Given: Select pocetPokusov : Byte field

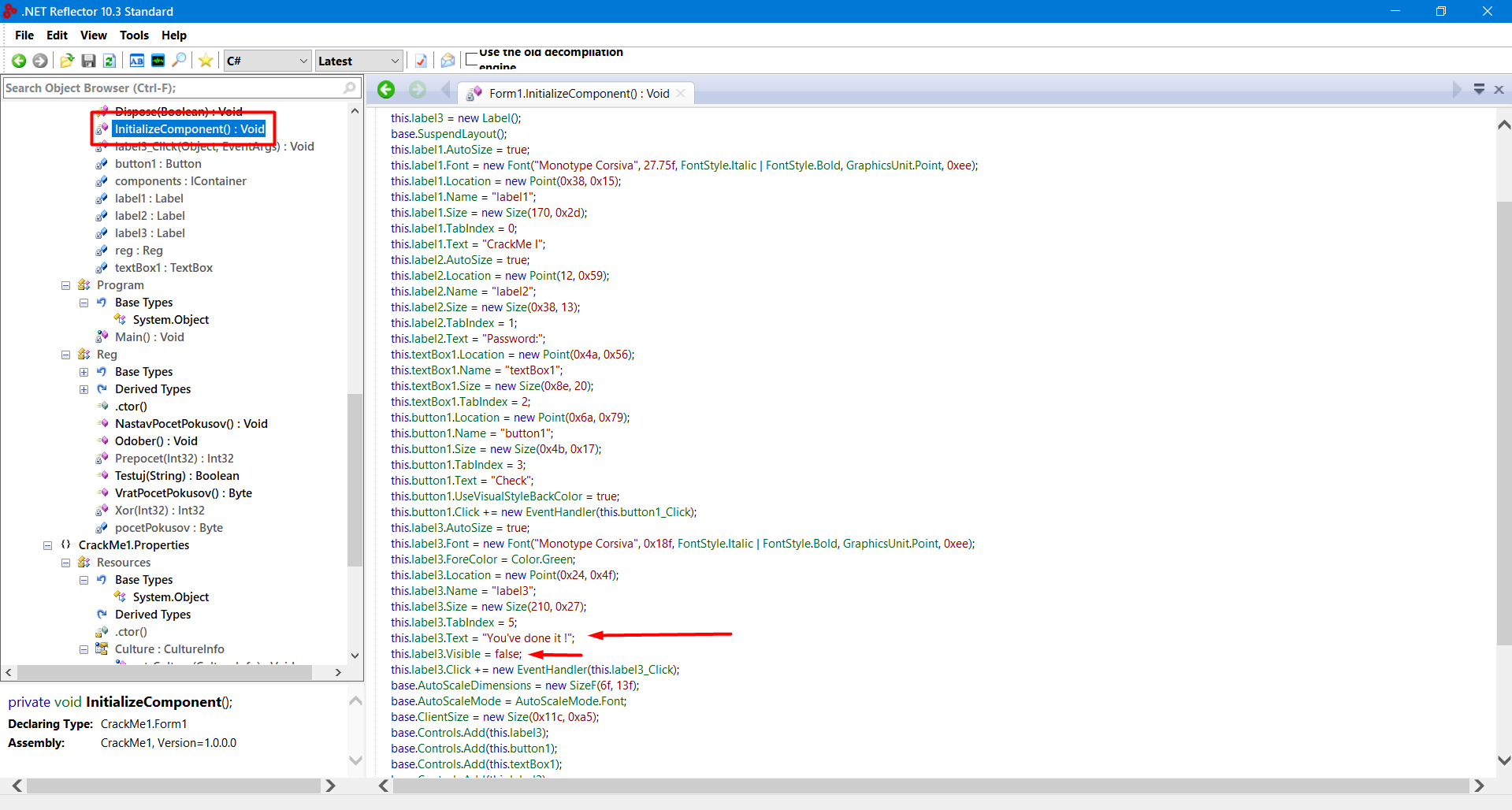Looking at the screenshot, I should [169, 528].
